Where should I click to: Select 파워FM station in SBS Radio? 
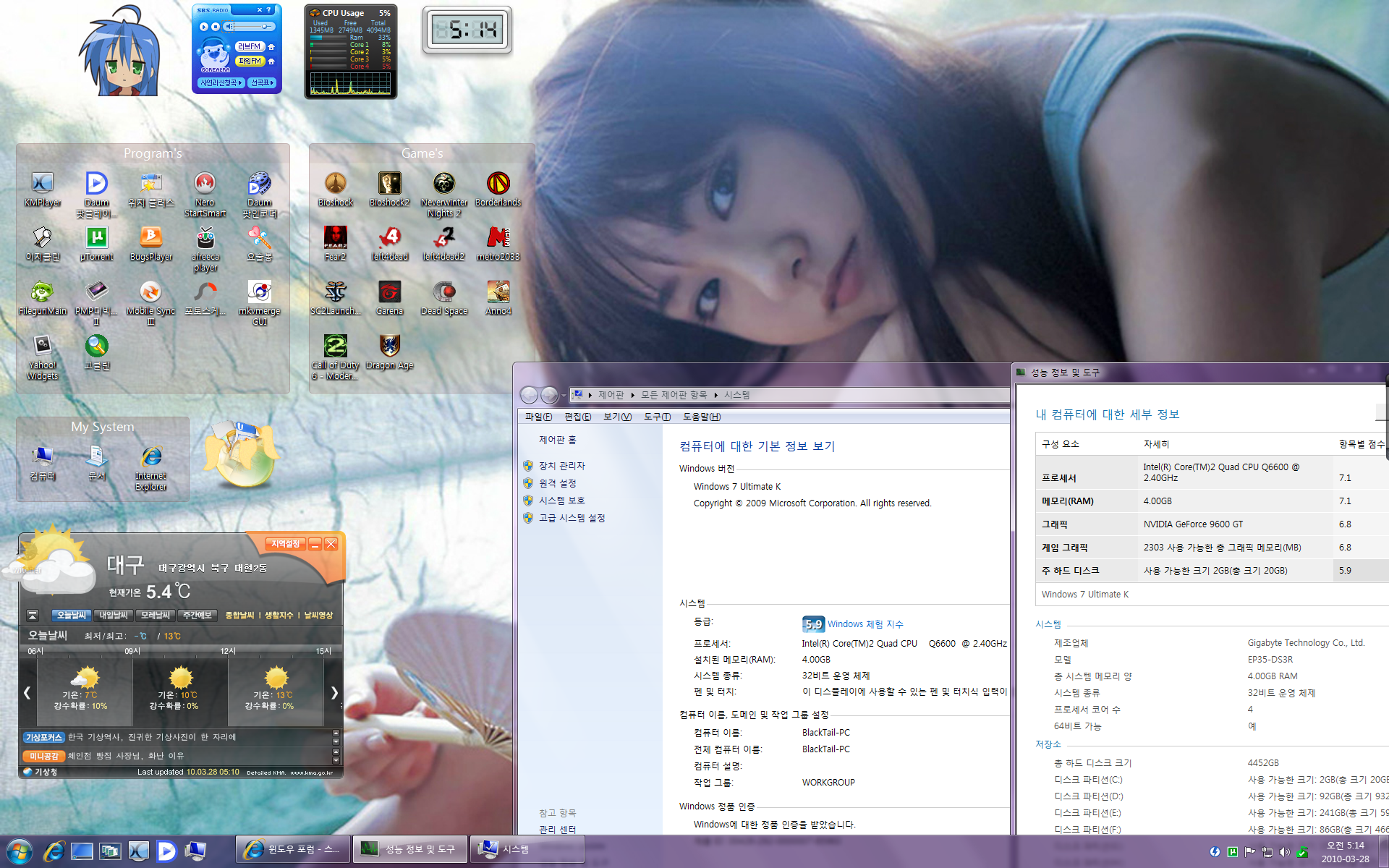pos(250,61)
